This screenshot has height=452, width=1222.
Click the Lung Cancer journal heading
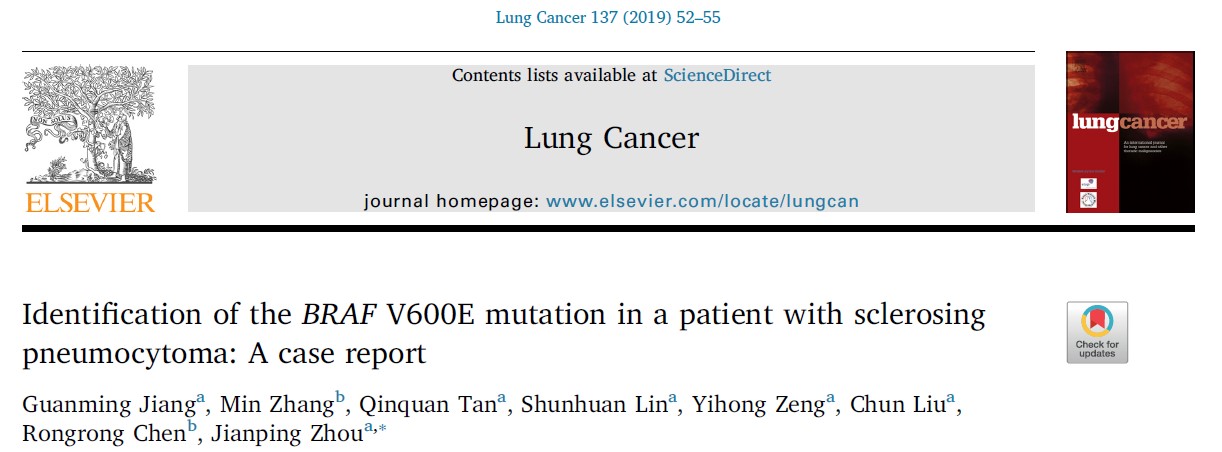click(611, 138)
